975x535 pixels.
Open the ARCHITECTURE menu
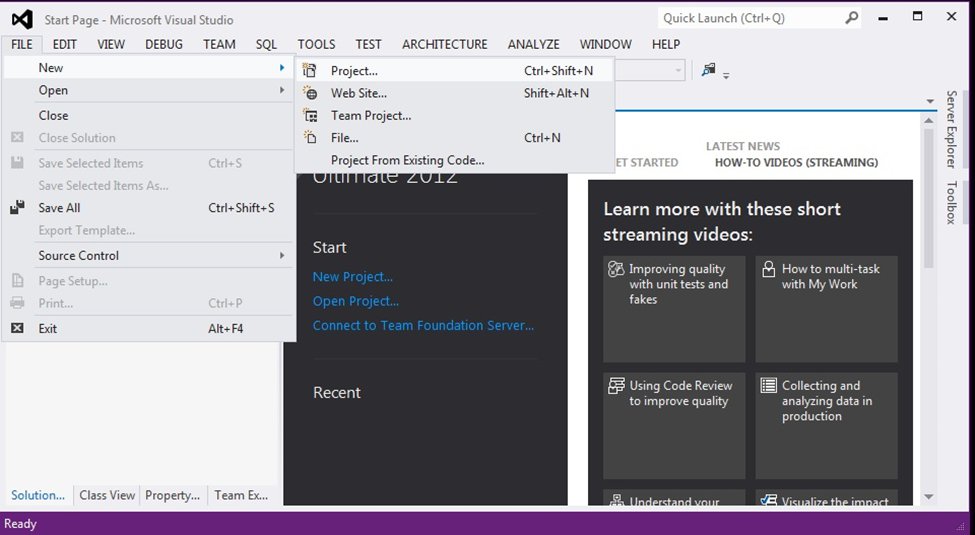[445, 44]
